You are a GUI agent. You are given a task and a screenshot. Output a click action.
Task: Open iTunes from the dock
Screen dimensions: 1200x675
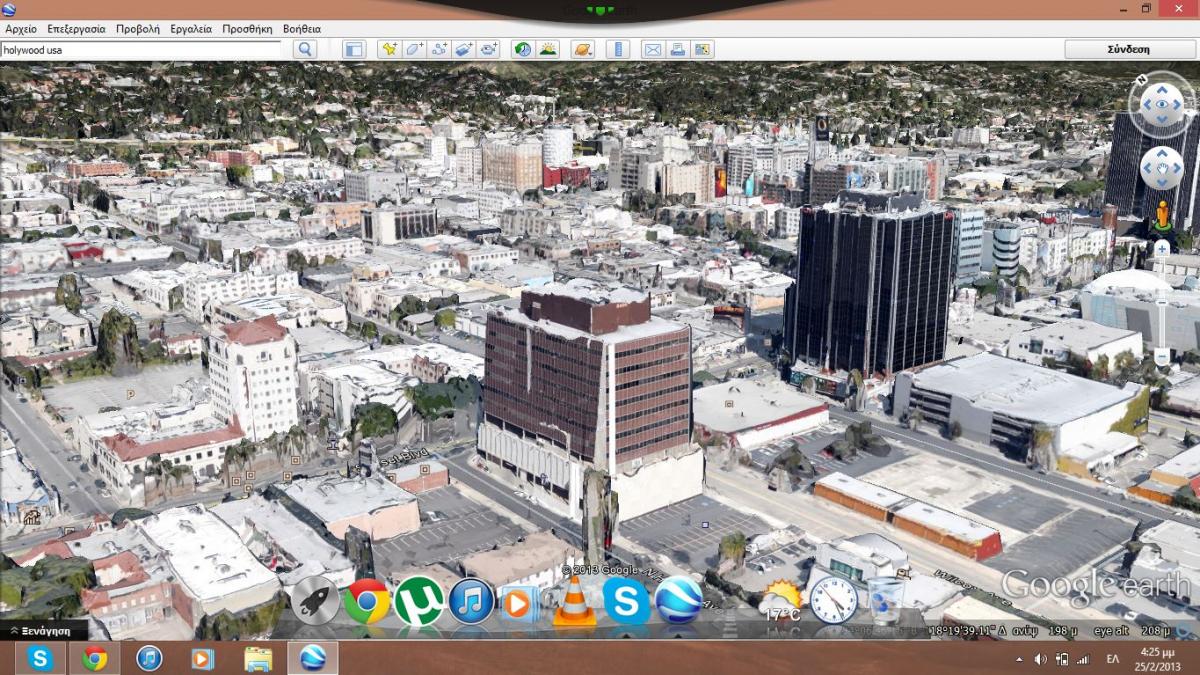(471, 602)
